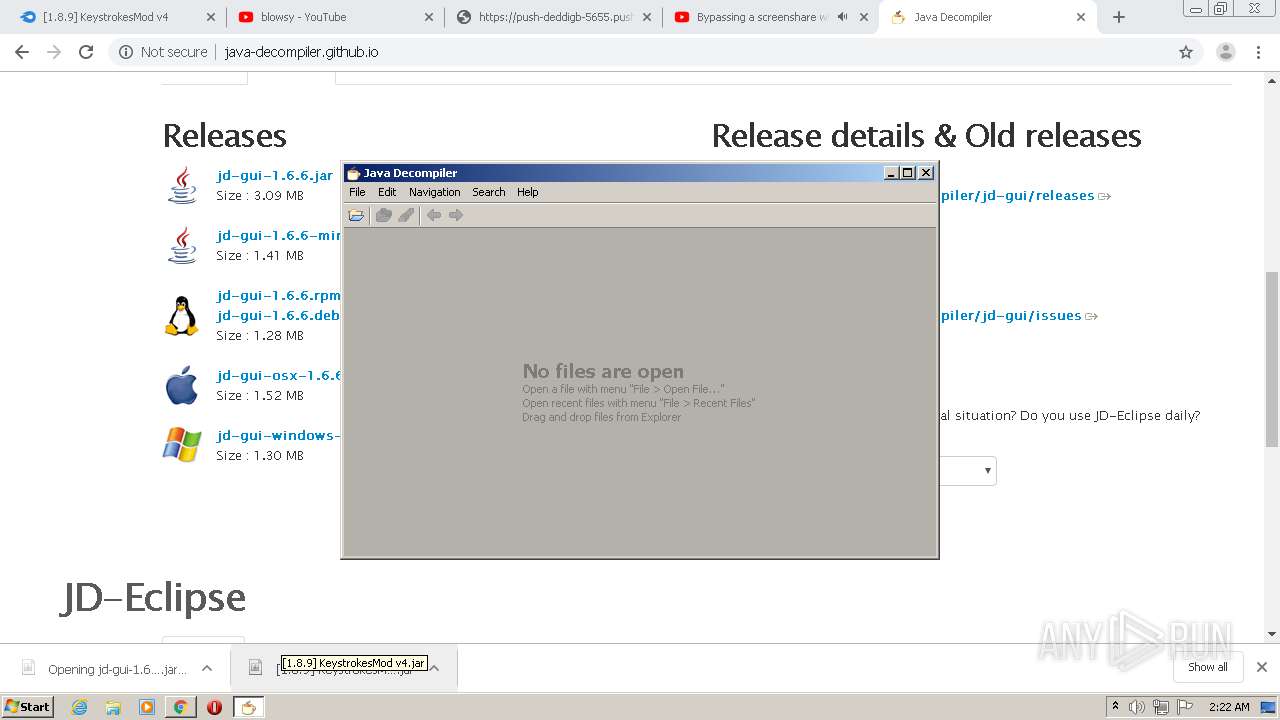Viewport: 1280px width, 720px height.
Task: Open Windows Media Player from taskbar
Action: point(147,707)
